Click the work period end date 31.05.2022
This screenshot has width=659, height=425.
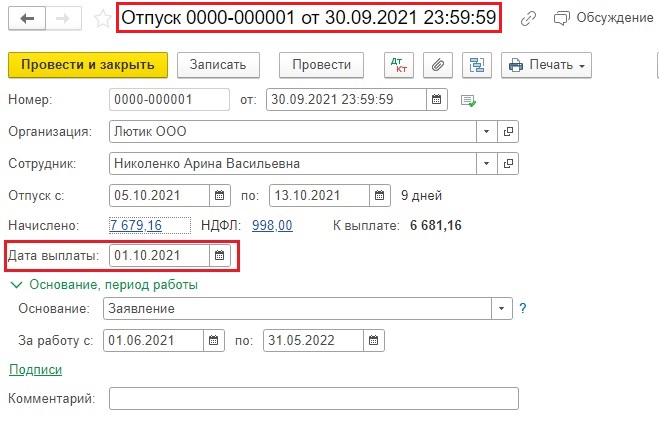pos(314,341)
